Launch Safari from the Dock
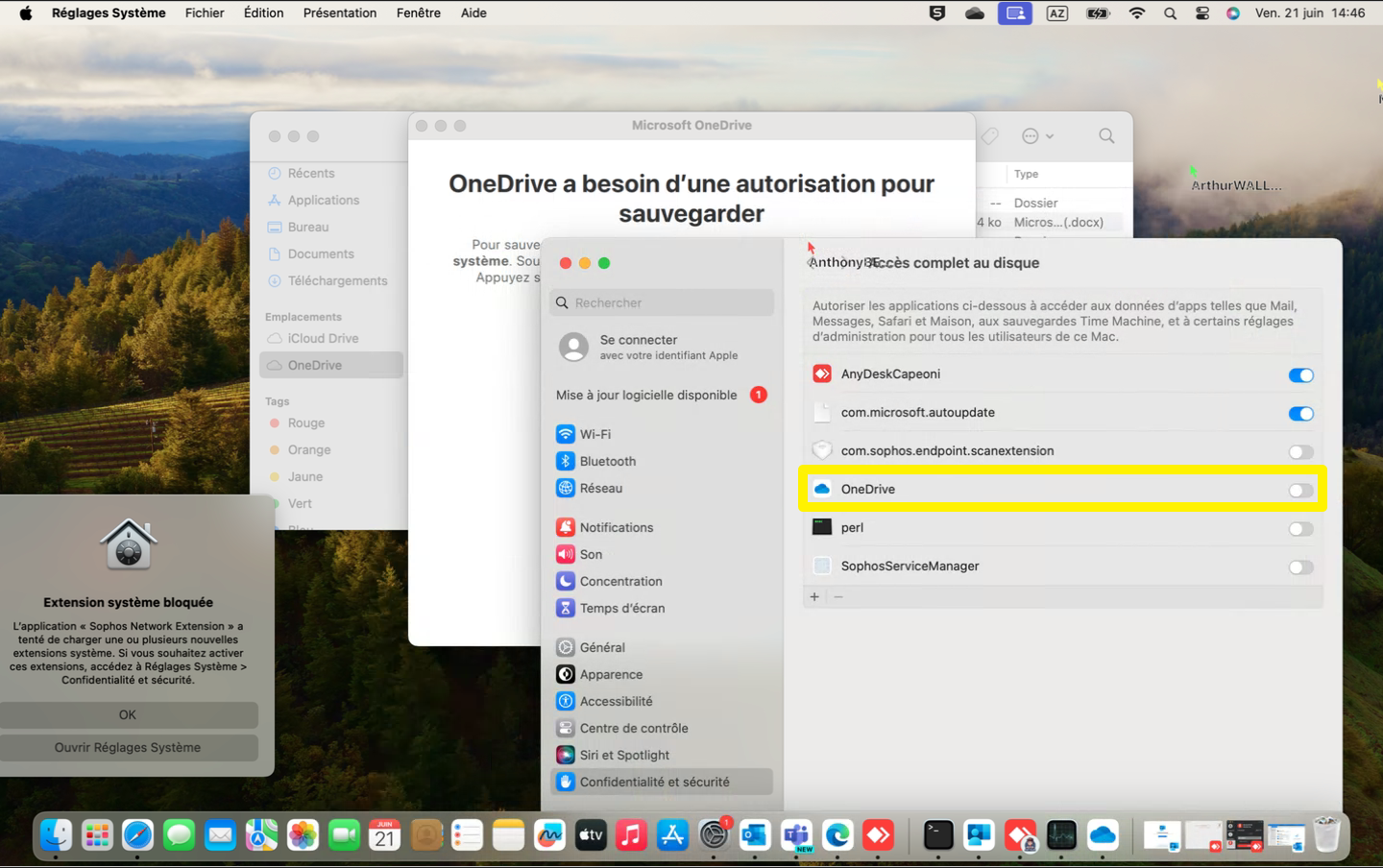1383x868 pixels. [x=137, y=835]
